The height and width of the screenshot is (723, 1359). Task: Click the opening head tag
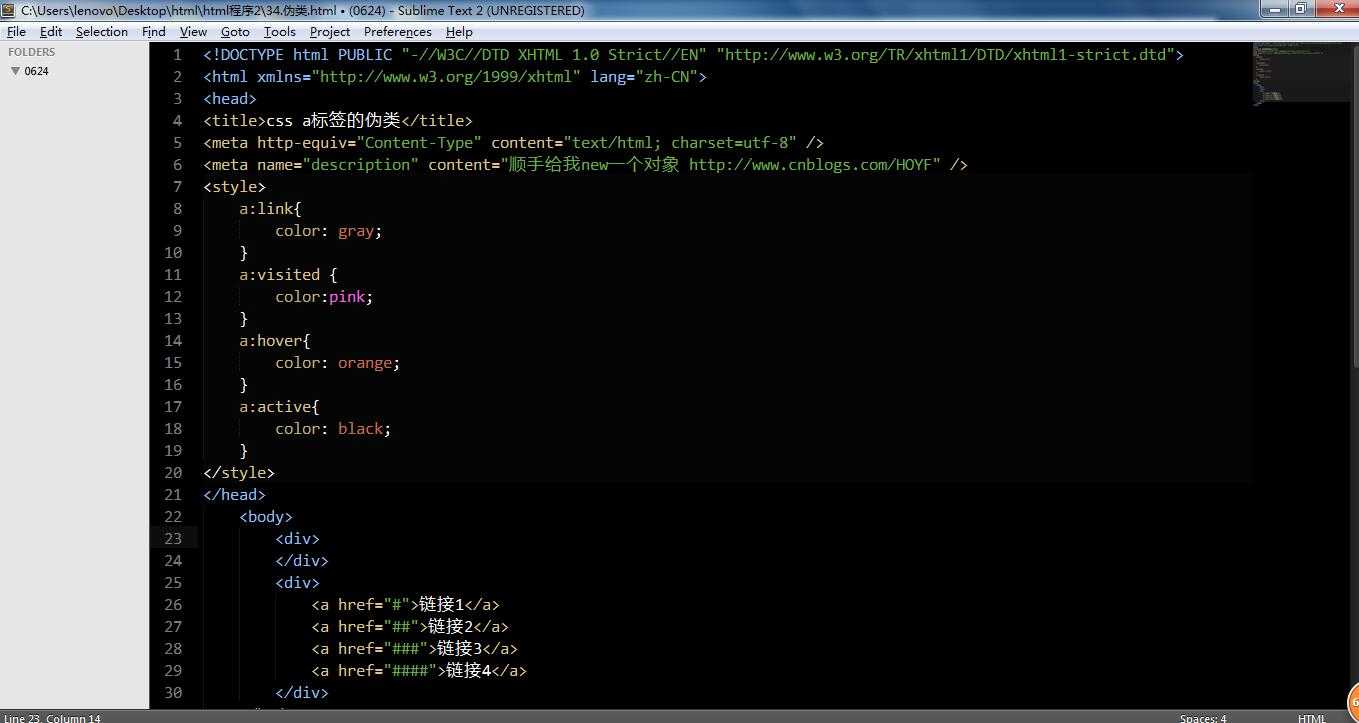click(x=230, y=99)
